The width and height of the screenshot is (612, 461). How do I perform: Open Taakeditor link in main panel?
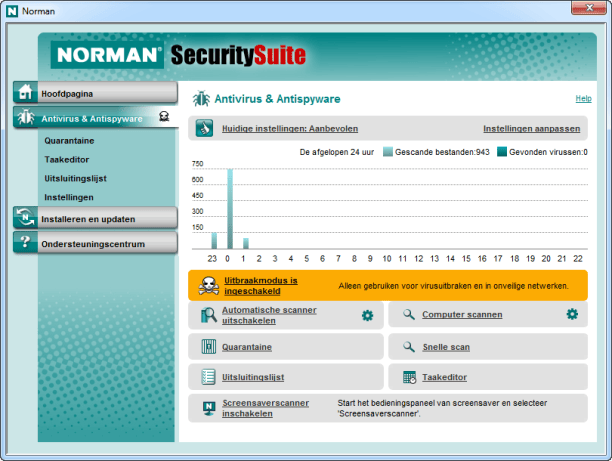(x=444, y=377)
